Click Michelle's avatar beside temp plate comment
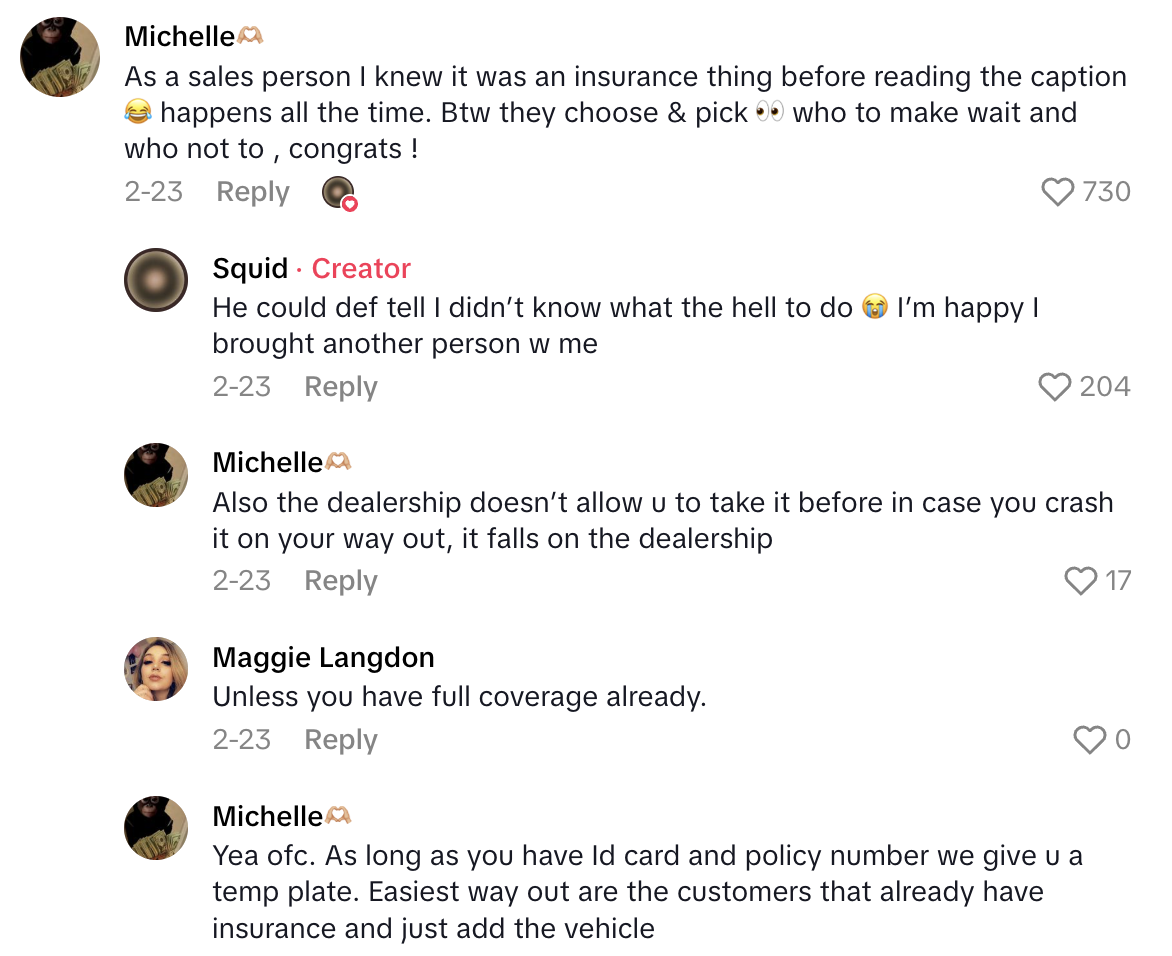 pos(156,828)
